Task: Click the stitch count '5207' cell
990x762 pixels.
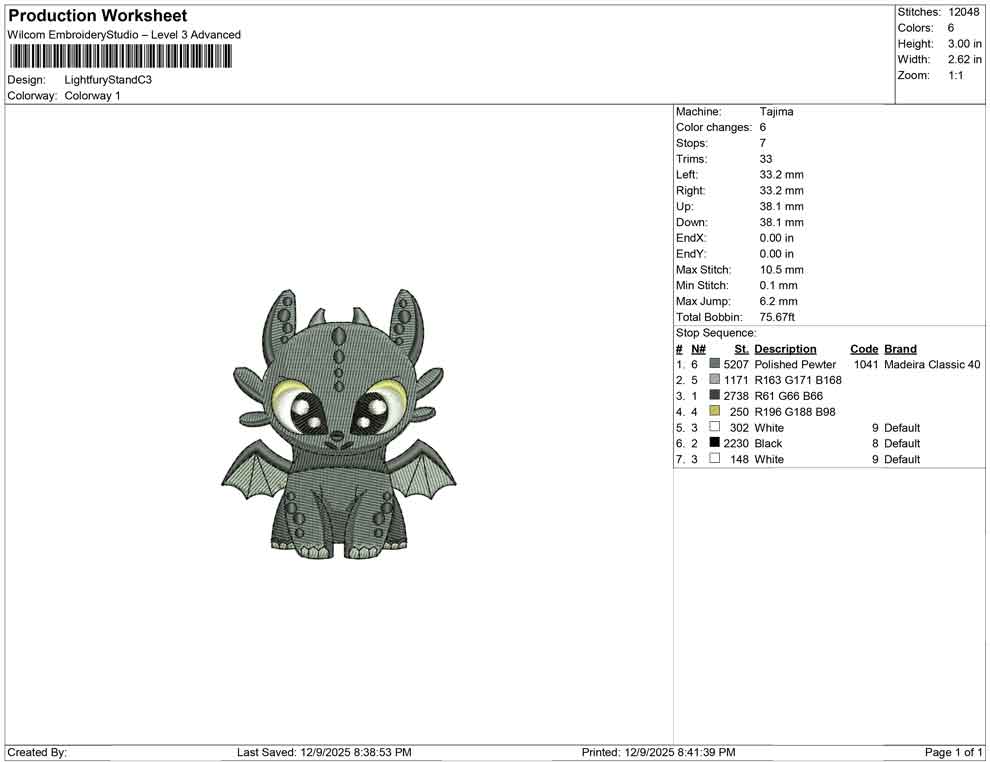Action: (736, 364)
